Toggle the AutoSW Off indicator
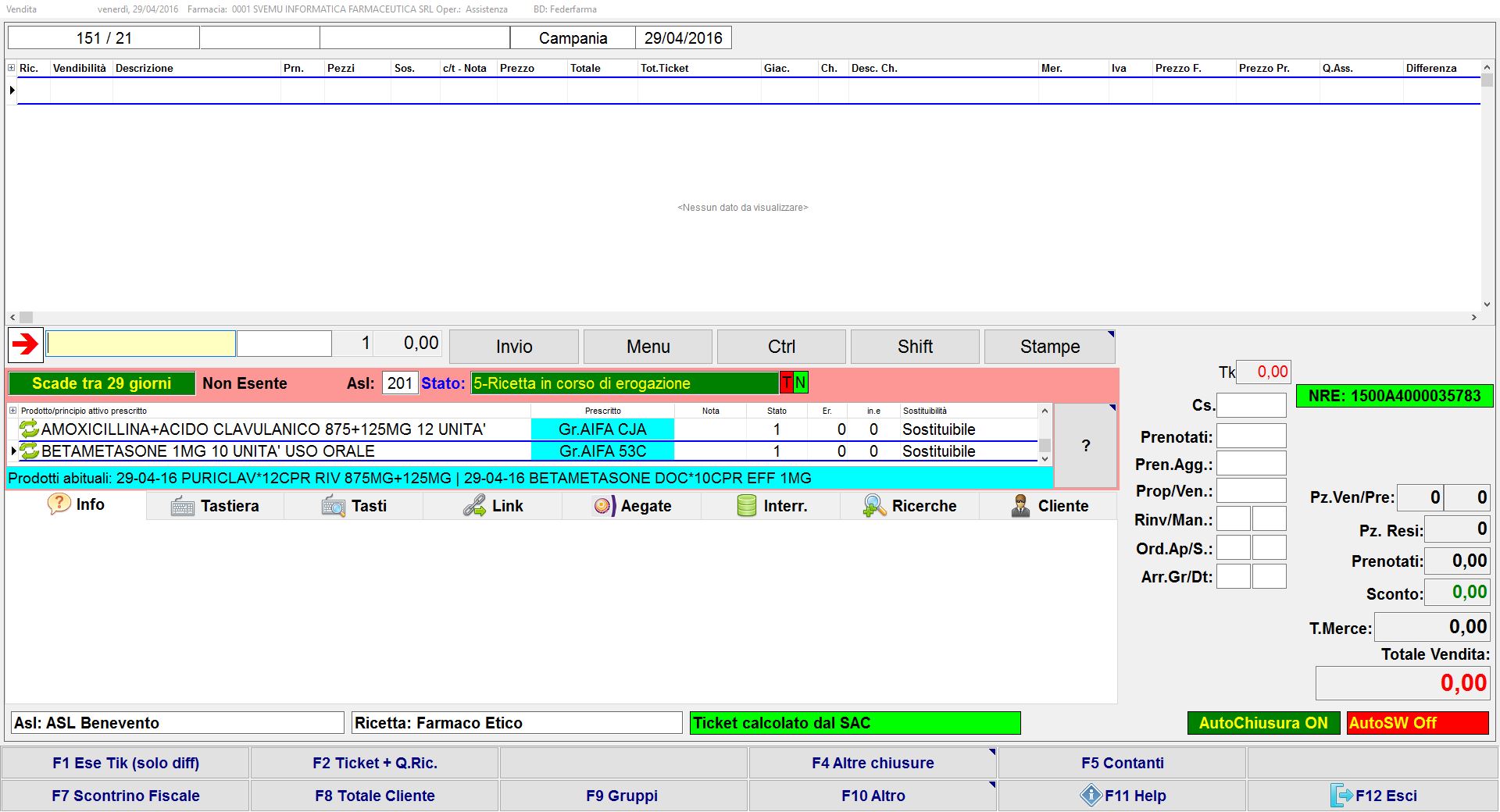Image resolution: width=1500 pixels, height=812 pixels. (x=1417, y=723)
